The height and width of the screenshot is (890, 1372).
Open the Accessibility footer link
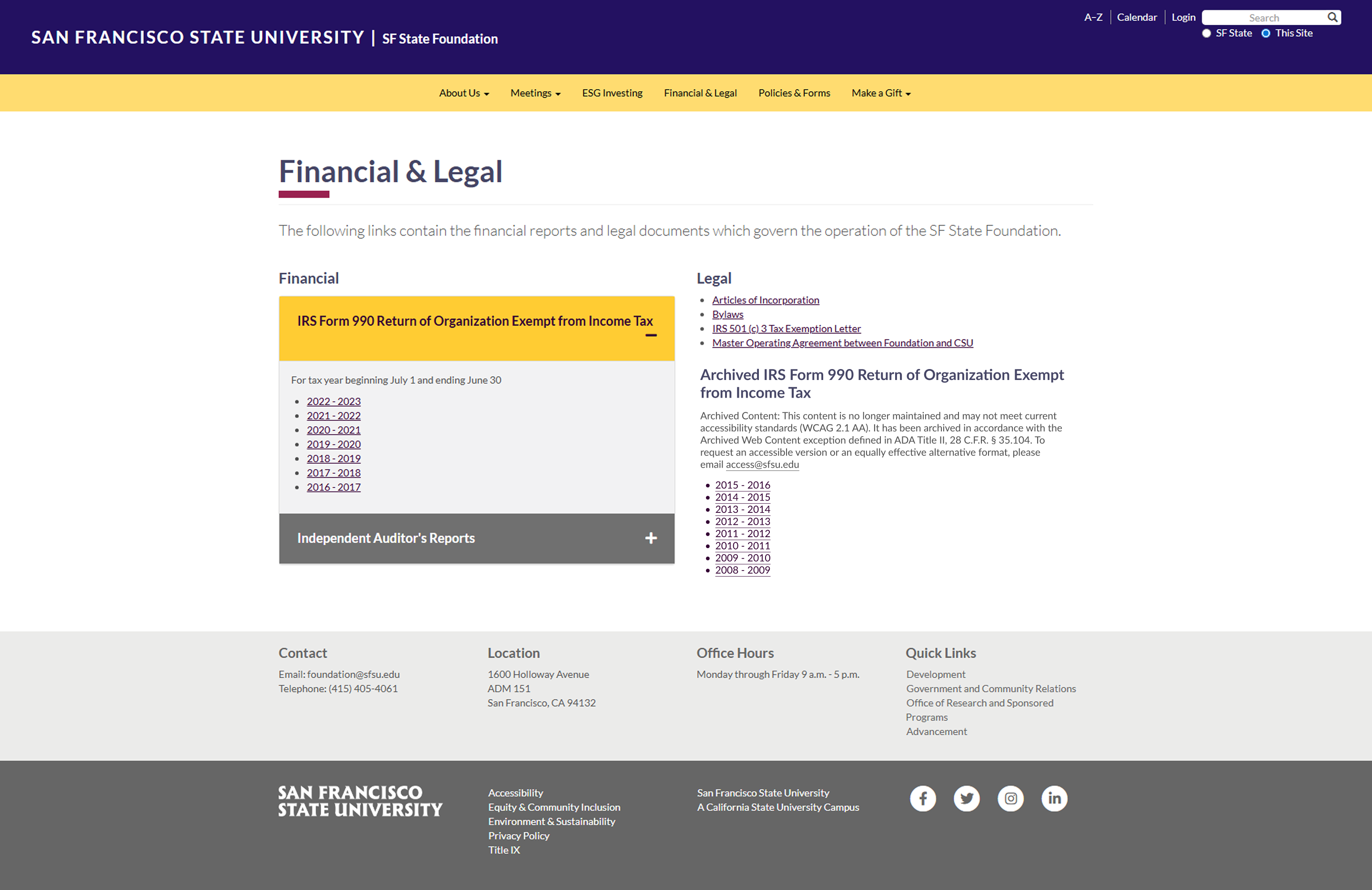pyautogui.click(x=515, y=793)
